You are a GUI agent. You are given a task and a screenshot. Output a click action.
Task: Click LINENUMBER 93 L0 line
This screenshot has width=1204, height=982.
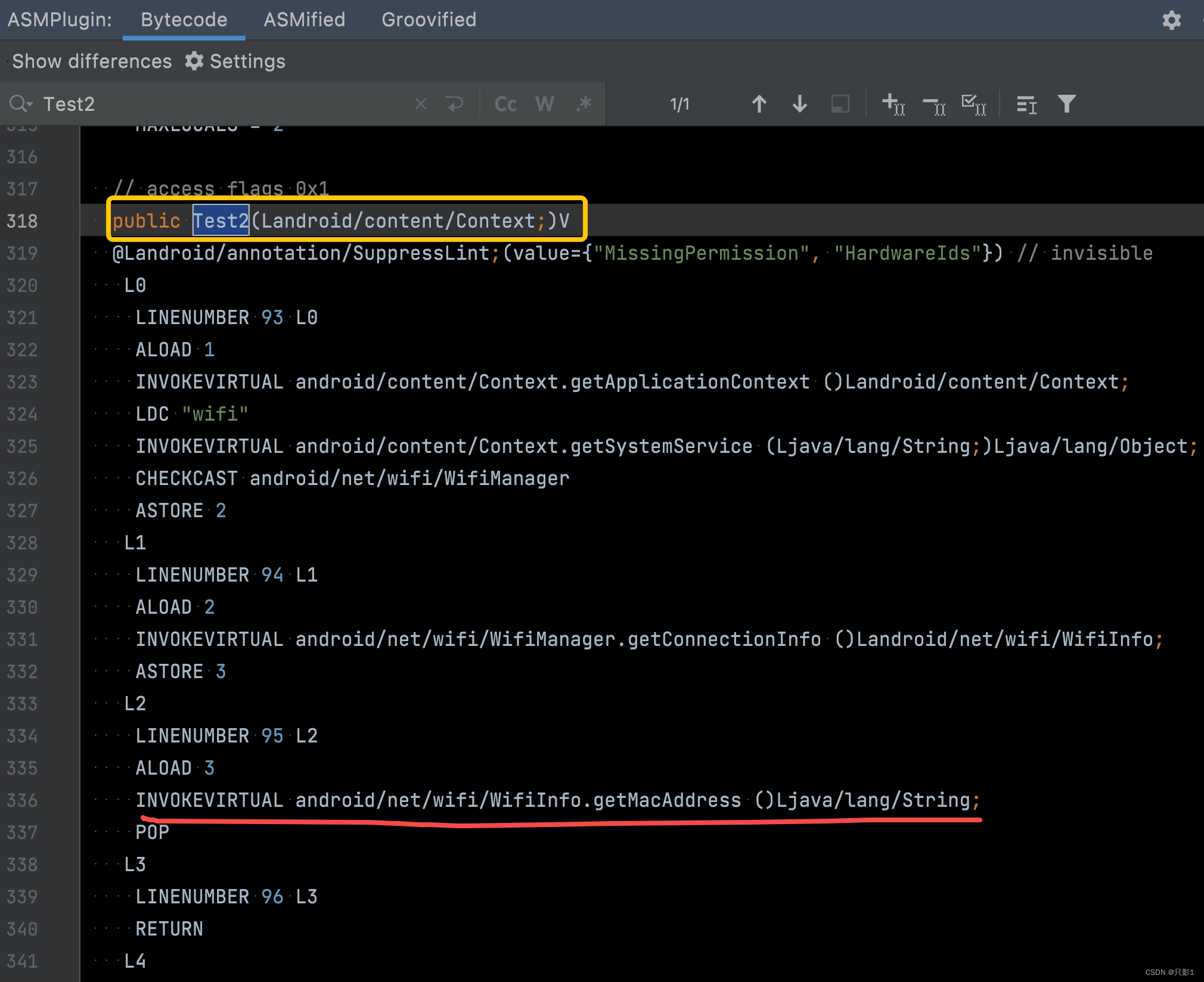tap(226, 317)
